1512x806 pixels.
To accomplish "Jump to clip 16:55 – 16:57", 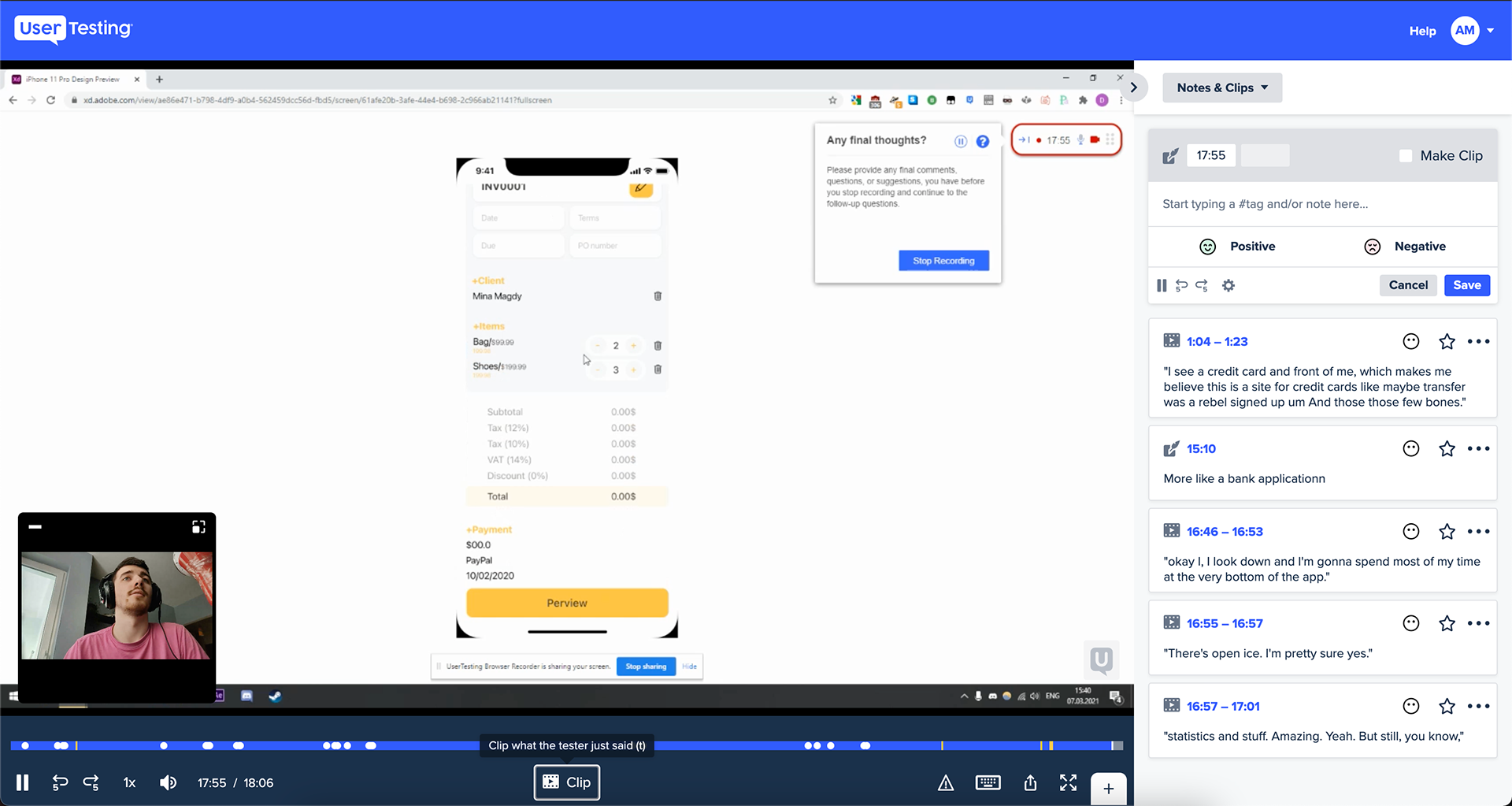I will (x=1225, y=623).
